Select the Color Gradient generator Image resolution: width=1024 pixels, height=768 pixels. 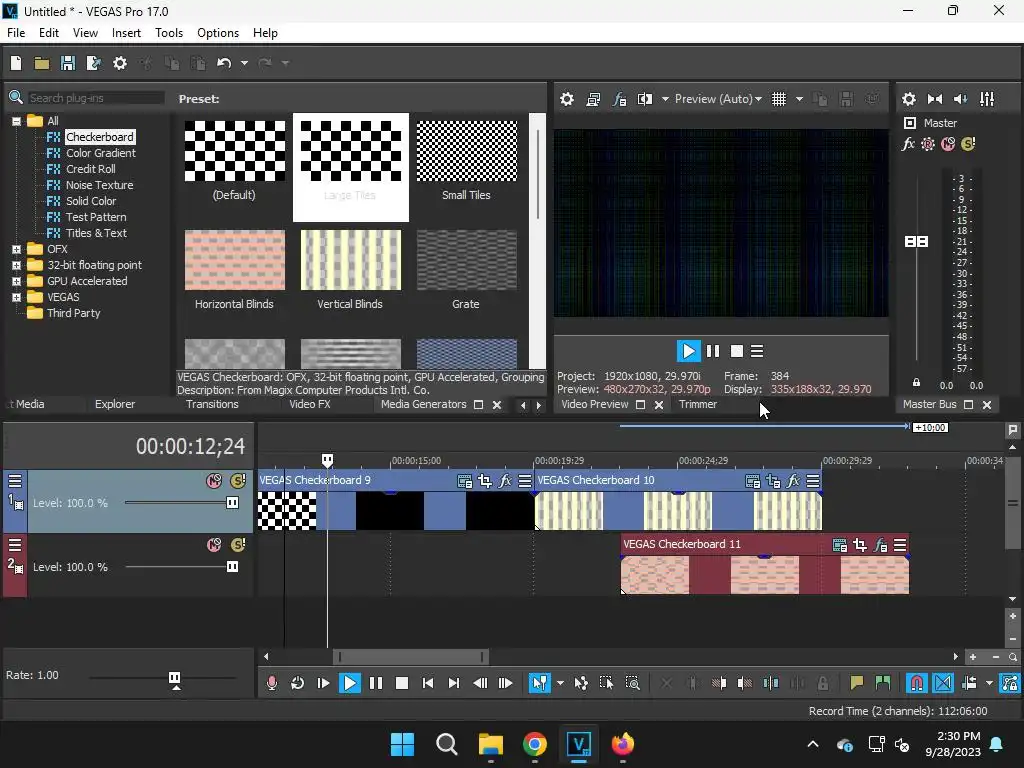(101, 153)
